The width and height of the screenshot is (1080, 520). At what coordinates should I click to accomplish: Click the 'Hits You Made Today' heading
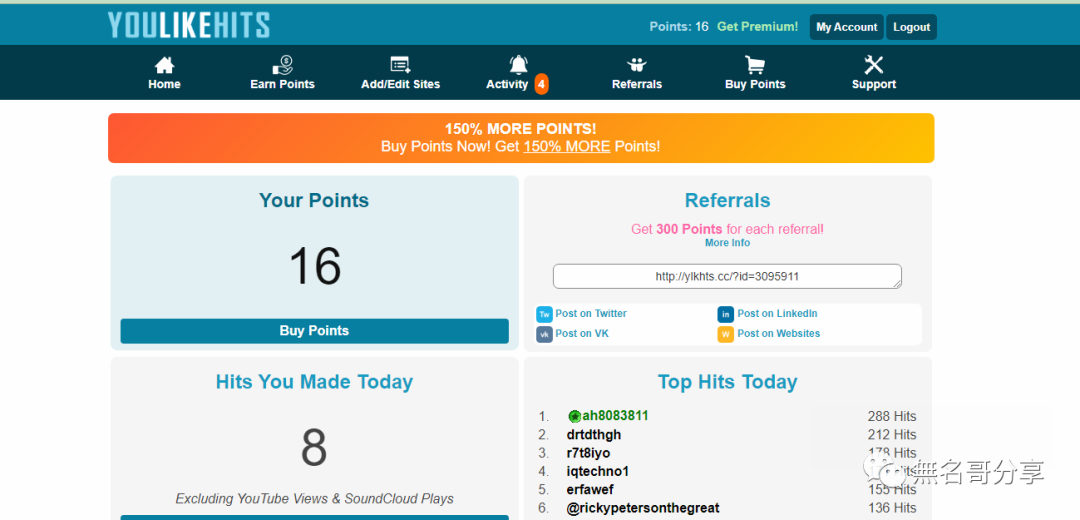[x=314, y=382]
